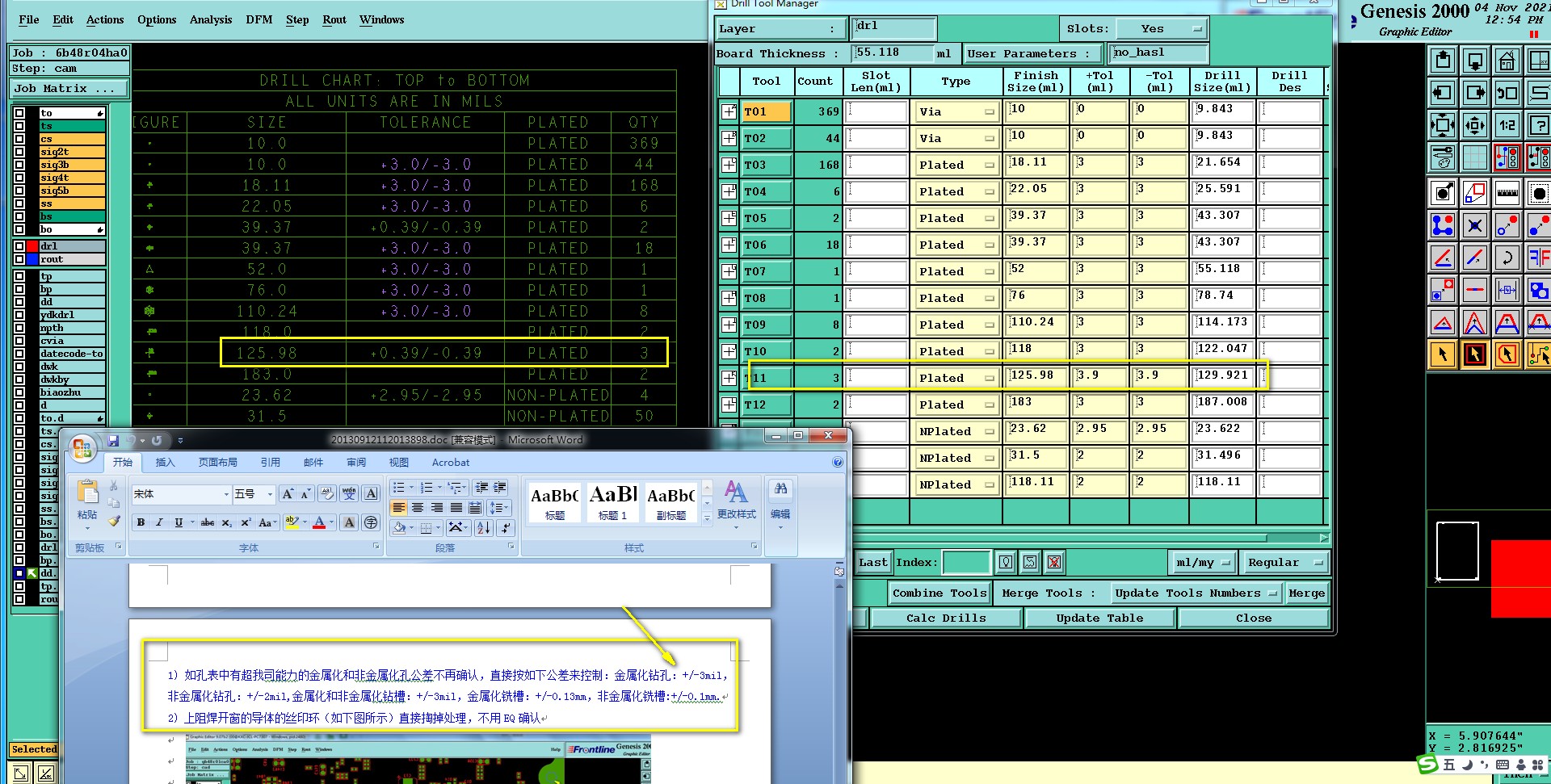Open the Analysis menu

pyautogui.click(x=211, y=20)
